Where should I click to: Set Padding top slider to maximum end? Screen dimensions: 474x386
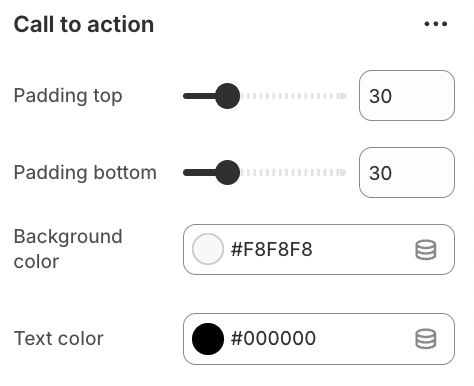[343, 96]
